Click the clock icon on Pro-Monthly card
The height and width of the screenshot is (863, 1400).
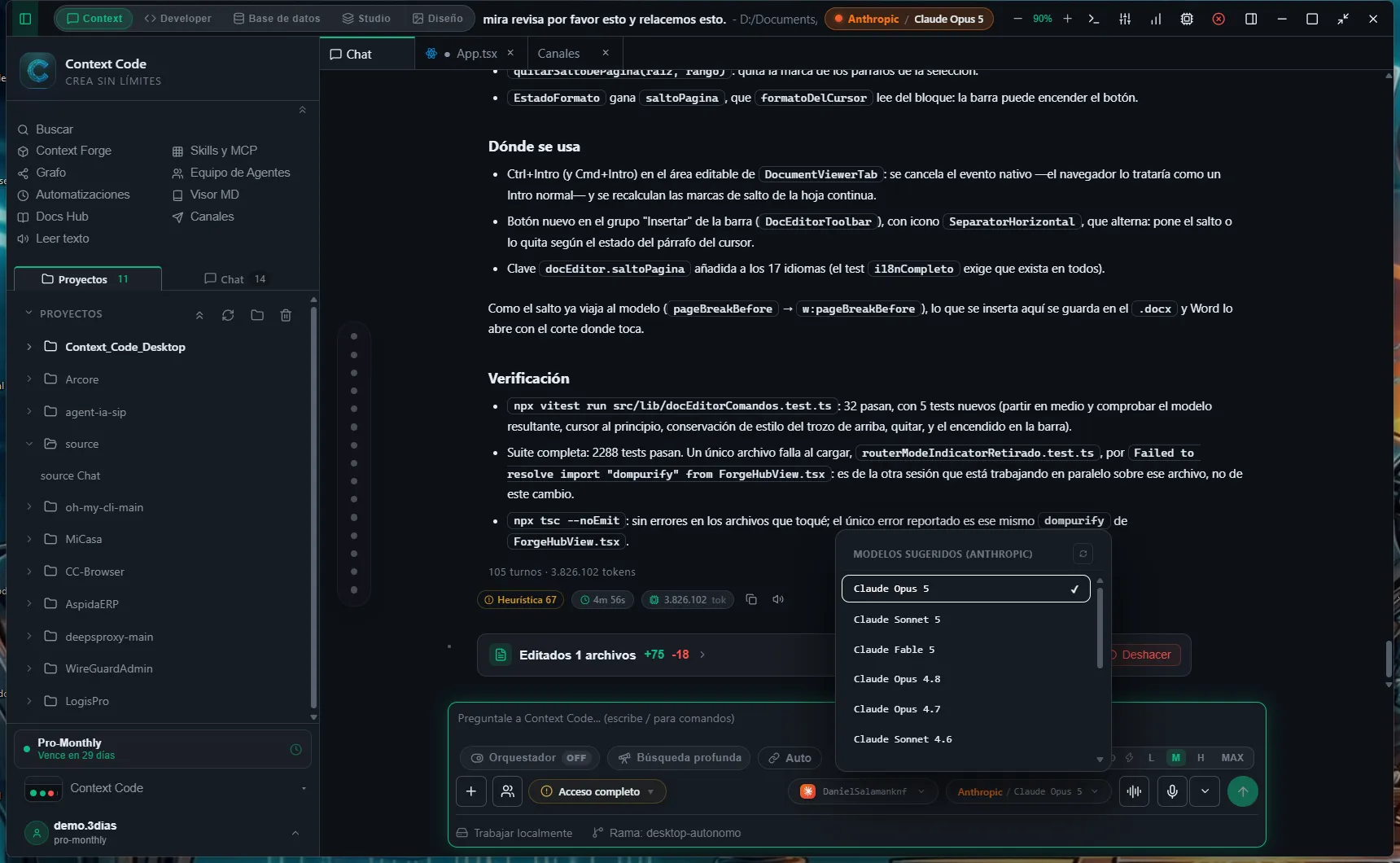point(296,749)
